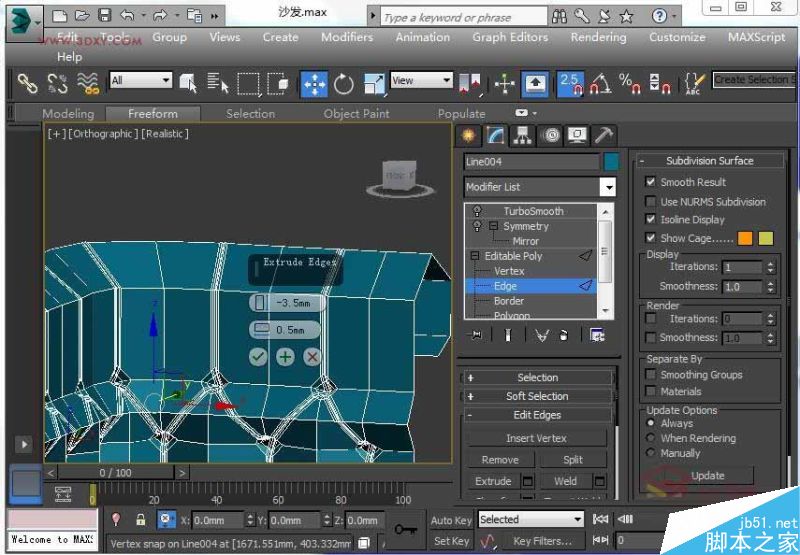Screen dimensions: 800x555
Task: Click the New Scene icon
Action: (60, 16)
